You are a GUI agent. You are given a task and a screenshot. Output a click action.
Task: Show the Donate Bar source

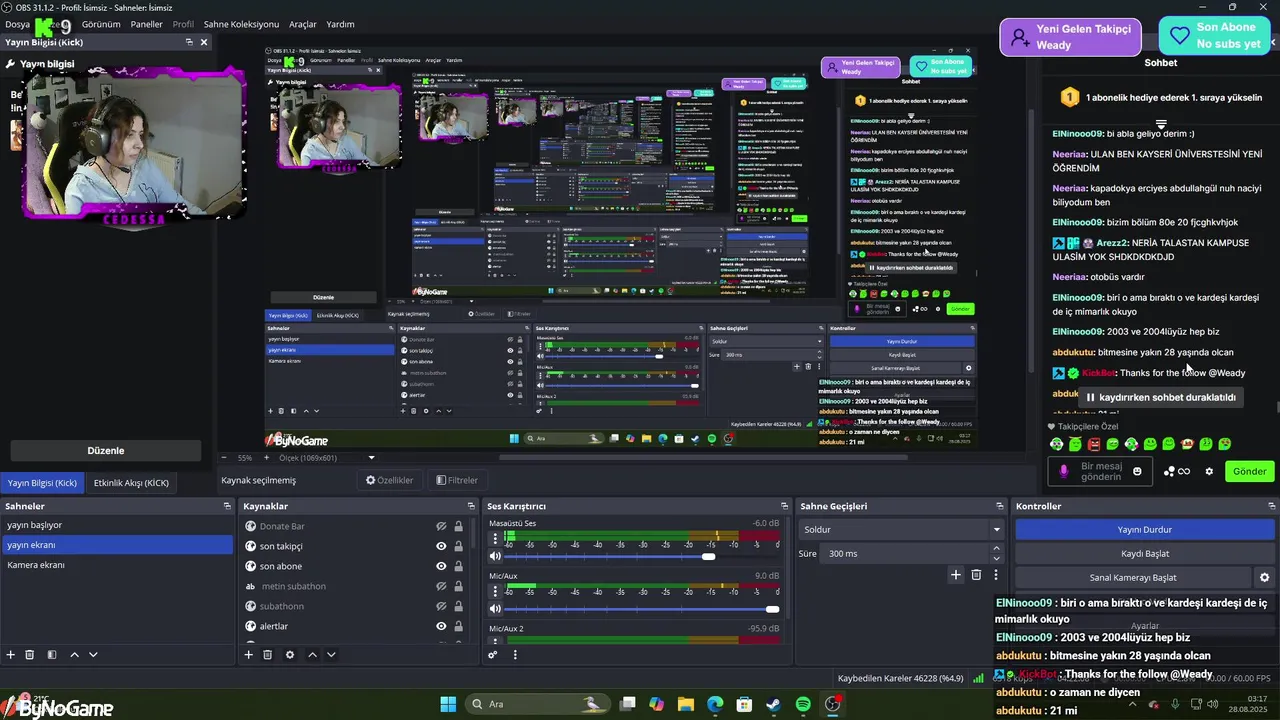point(441,526)
